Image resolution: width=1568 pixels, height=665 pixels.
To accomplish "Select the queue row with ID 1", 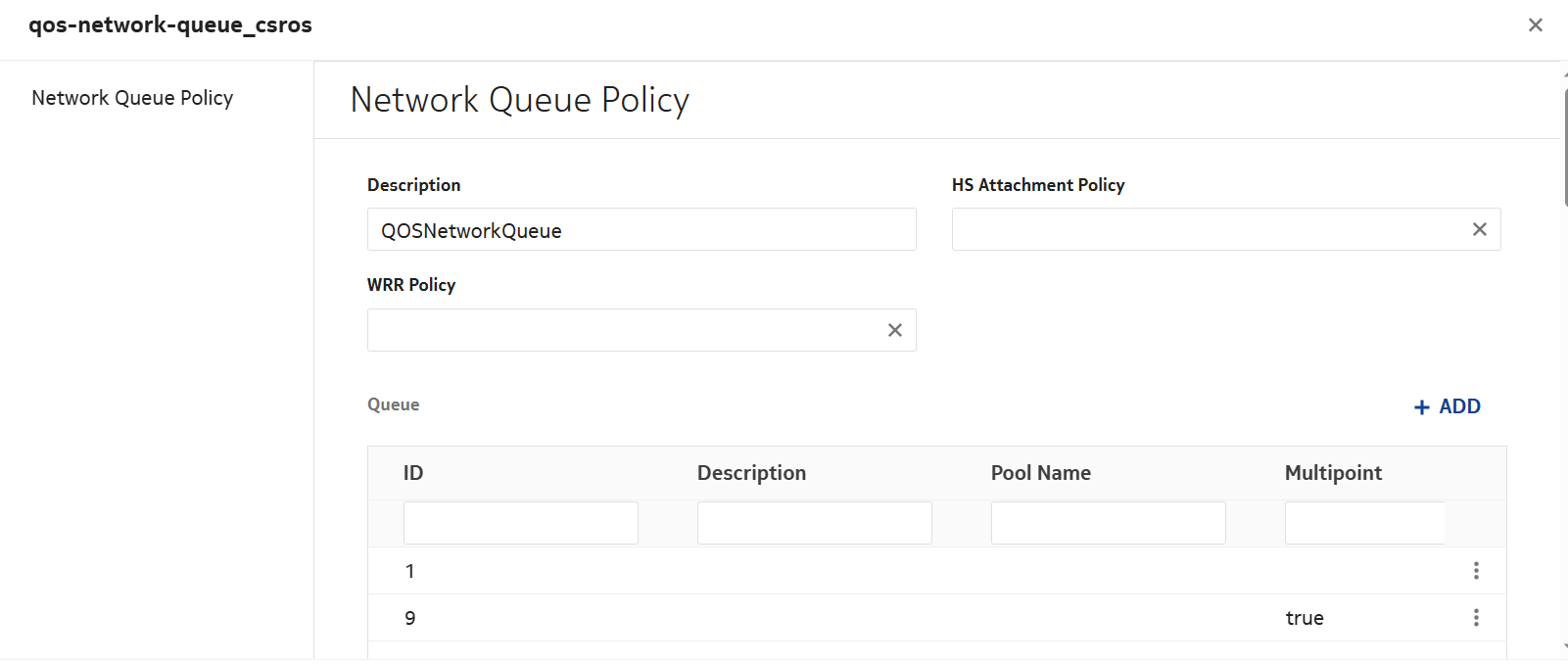I will 784,571.
